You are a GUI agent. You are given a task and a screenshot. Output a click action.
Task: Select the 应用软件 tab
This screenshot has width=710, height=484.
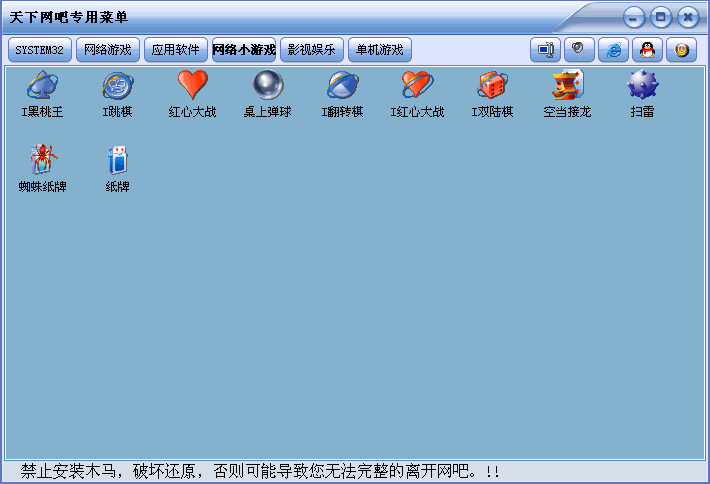pos(176,50)
